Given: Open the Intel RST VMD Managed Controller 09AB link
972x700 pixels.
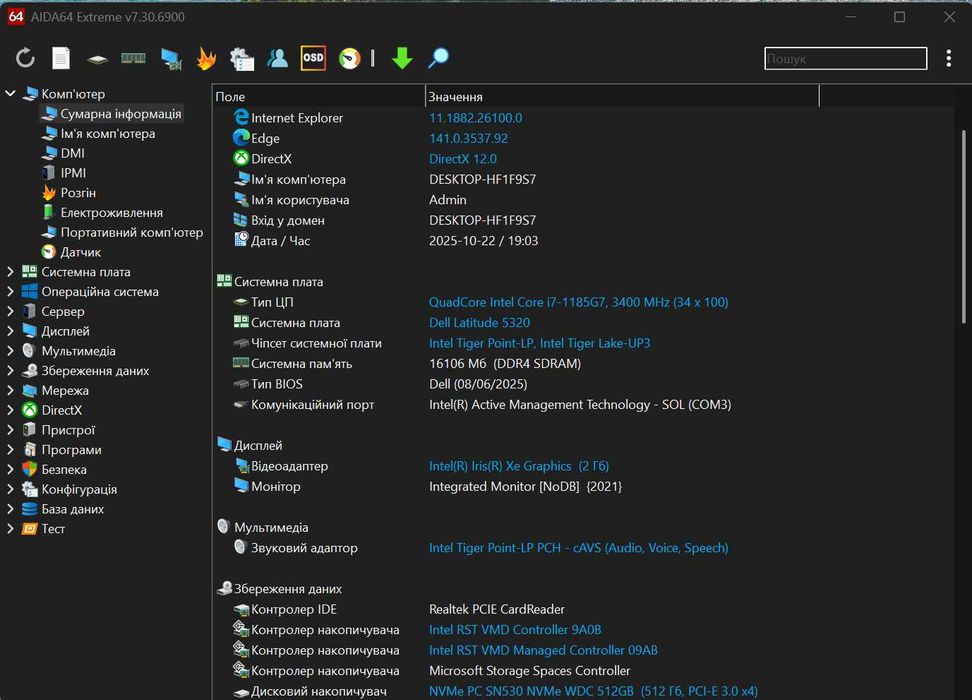Looking at the screenshot, I should (x=543, y=650).
